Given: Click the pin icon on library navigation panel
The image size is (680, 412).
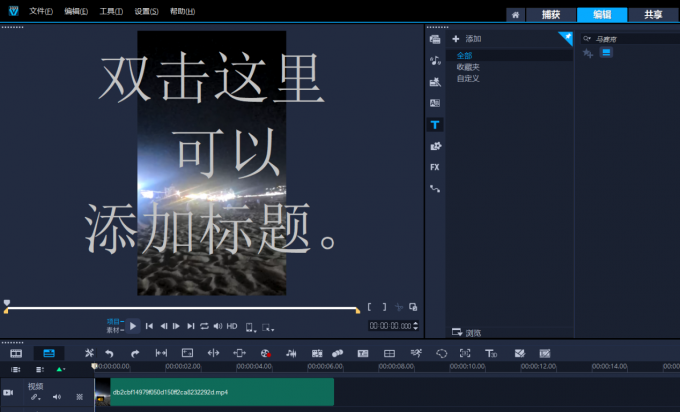Looking at the screenshot, I should coord(567,37).
